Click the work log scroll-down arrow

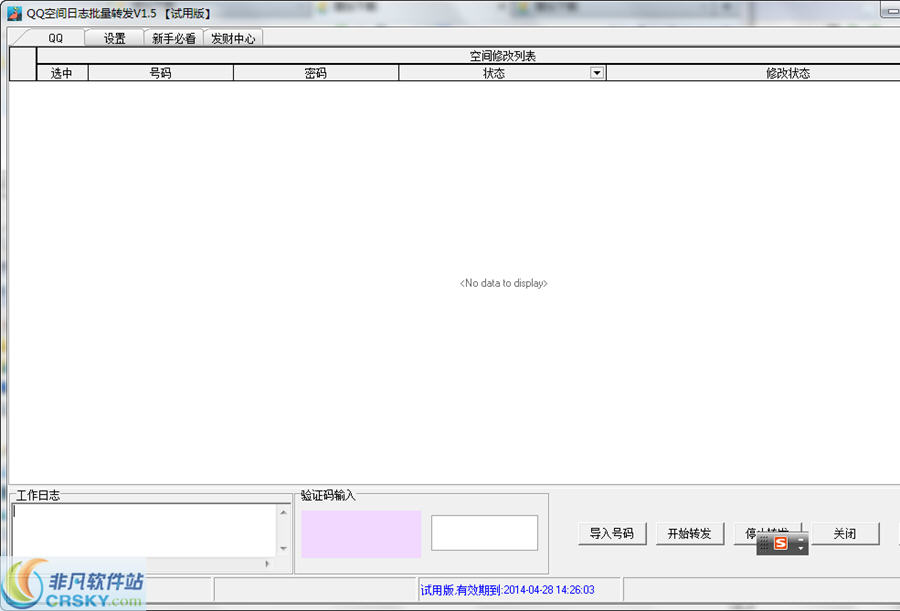pyautogui.click(x=284, y=549)
